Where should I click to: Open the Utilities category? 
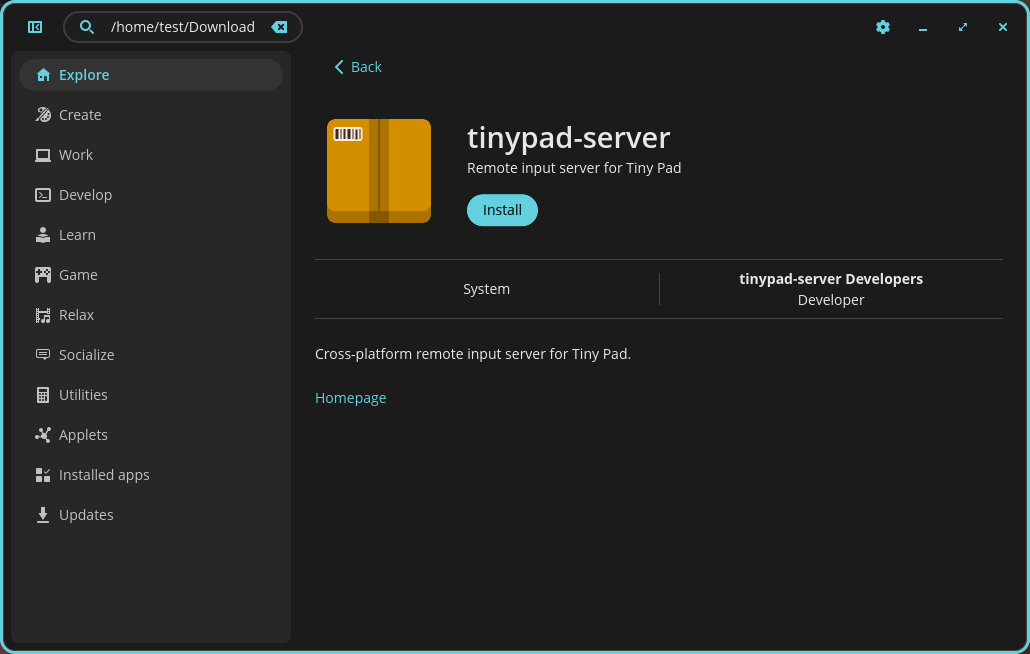151,395
